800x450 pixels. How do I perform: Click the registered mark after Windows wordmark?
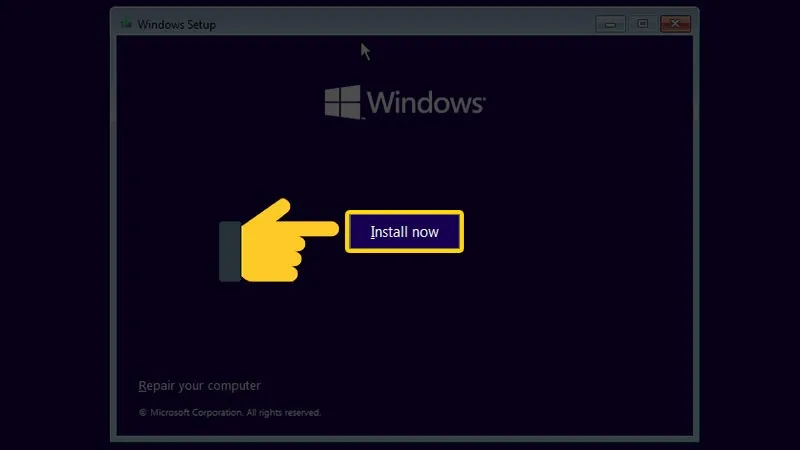[486, 98]
